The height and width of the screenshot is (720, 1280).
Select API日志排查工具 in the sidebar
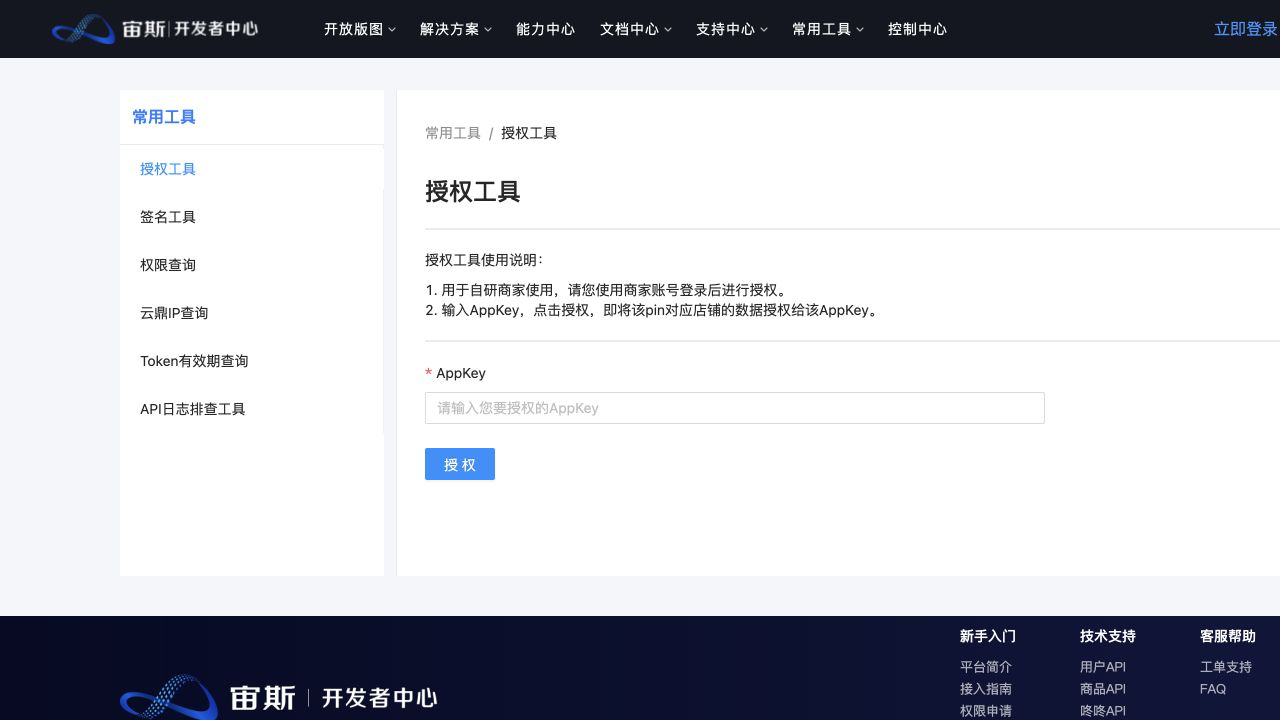252,409
